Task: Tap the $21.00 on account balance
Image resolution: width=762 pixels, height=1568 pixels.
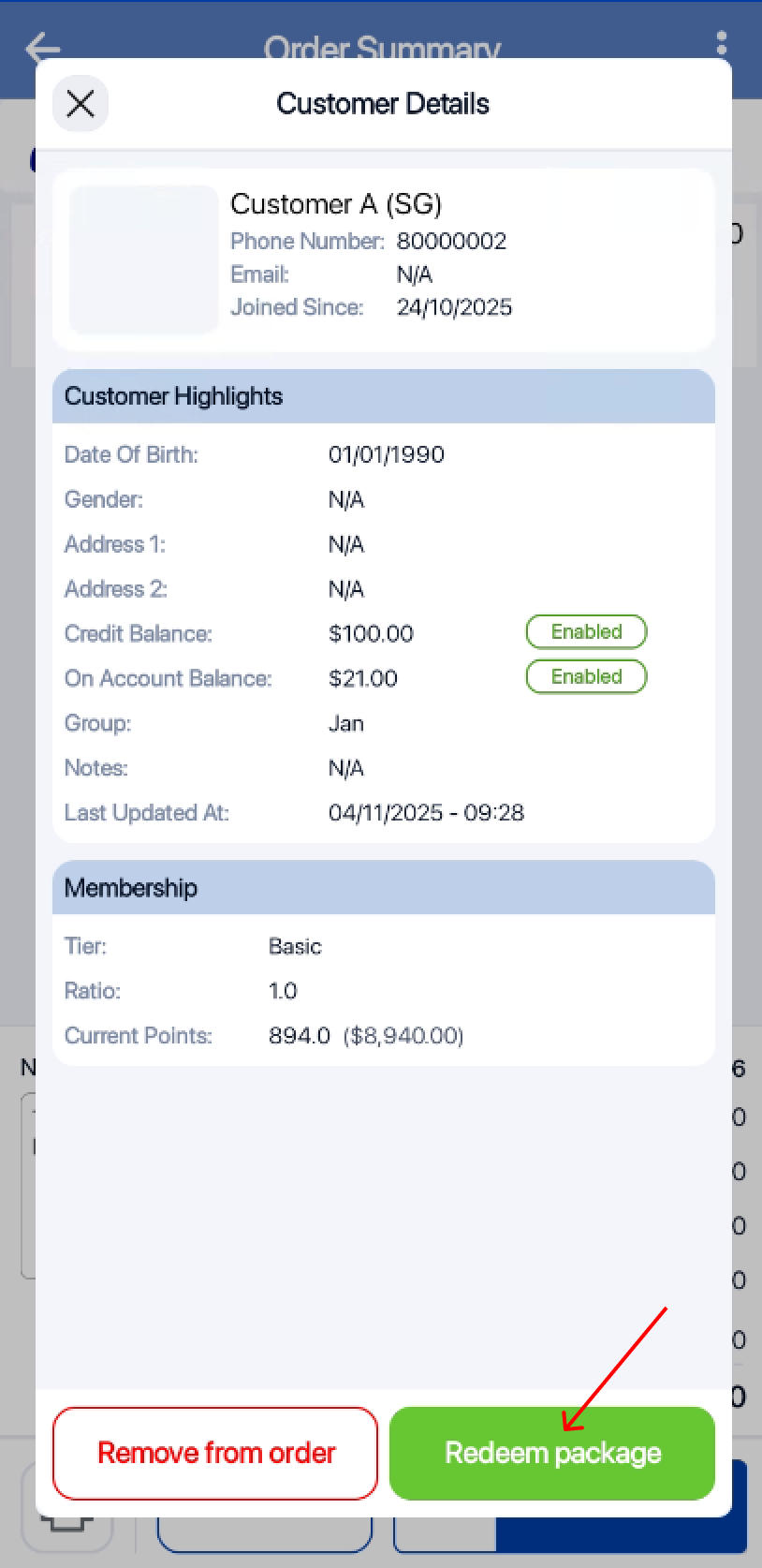Action: tap(363, 679)
